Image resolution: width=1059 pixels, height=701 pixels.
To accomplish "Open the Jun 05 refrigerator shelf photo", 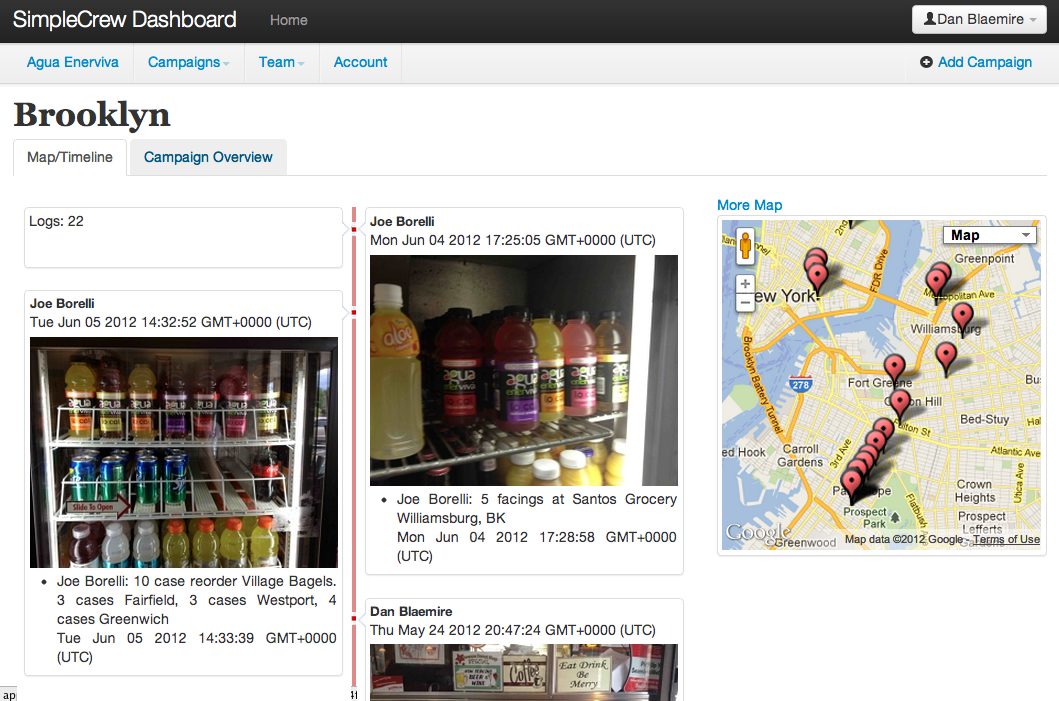I will [x=184, y=452].
